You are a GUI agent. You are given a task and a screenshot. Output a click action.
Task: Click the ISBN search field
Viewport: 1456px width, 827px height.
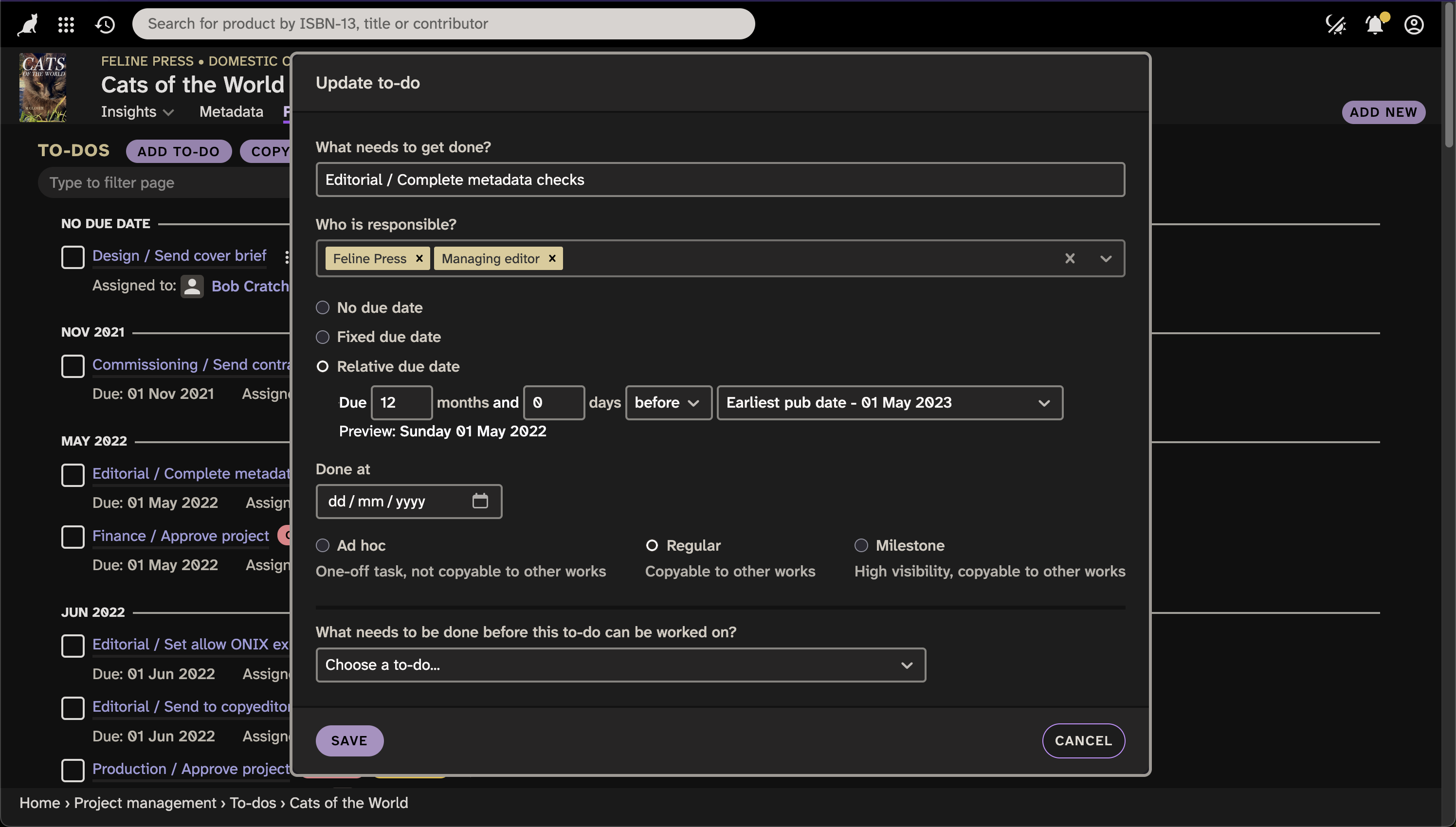coord(443,23)
